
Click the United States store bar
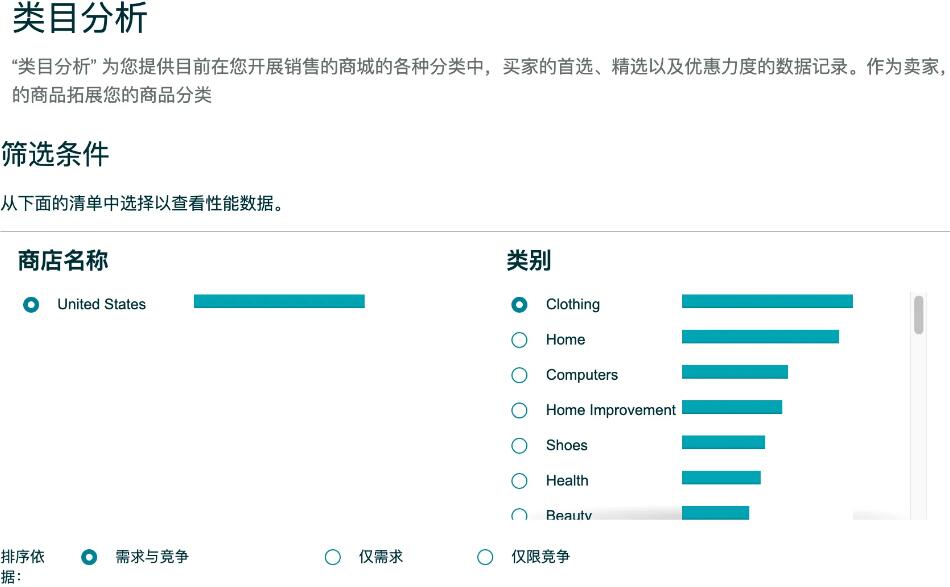click(x=279, y=301)
